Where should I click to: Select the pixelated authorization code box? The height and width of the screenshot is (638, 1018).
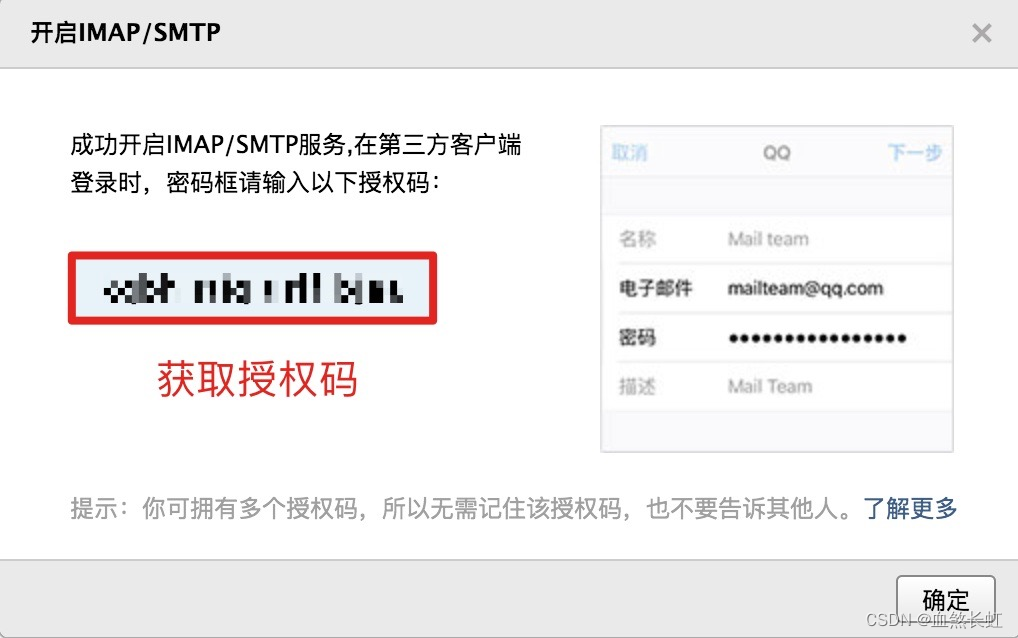[253, 288]
